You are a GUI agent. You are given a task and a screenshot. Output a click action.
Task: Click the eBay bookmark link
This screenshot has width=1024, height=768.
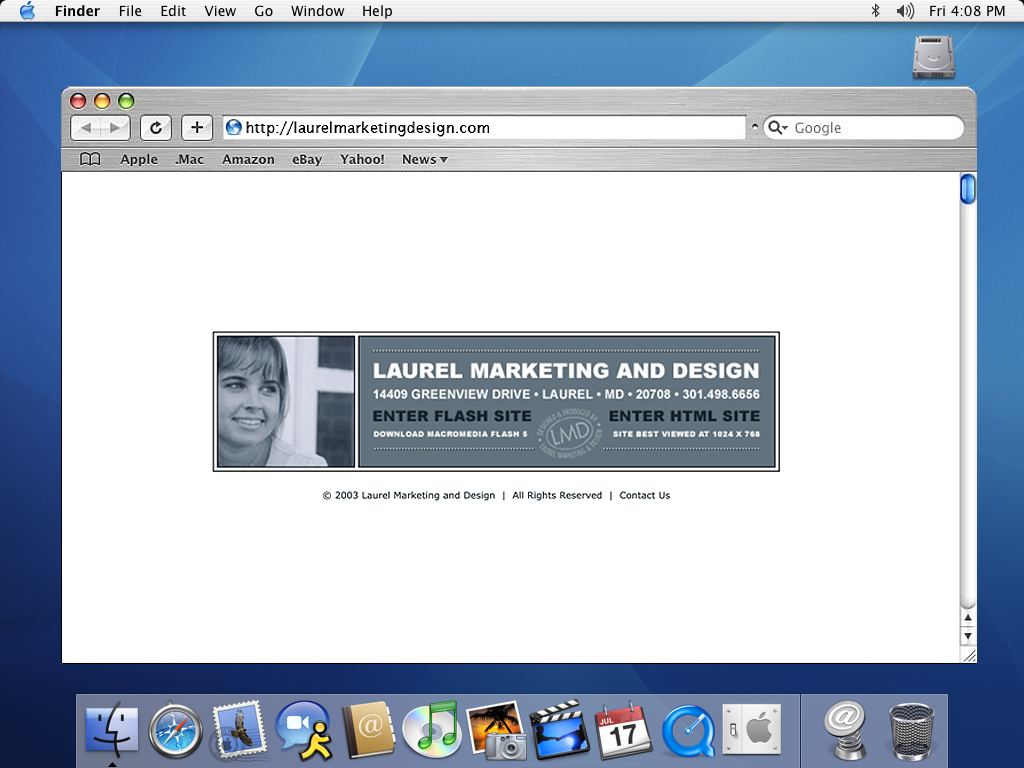(x=307, y=159)
